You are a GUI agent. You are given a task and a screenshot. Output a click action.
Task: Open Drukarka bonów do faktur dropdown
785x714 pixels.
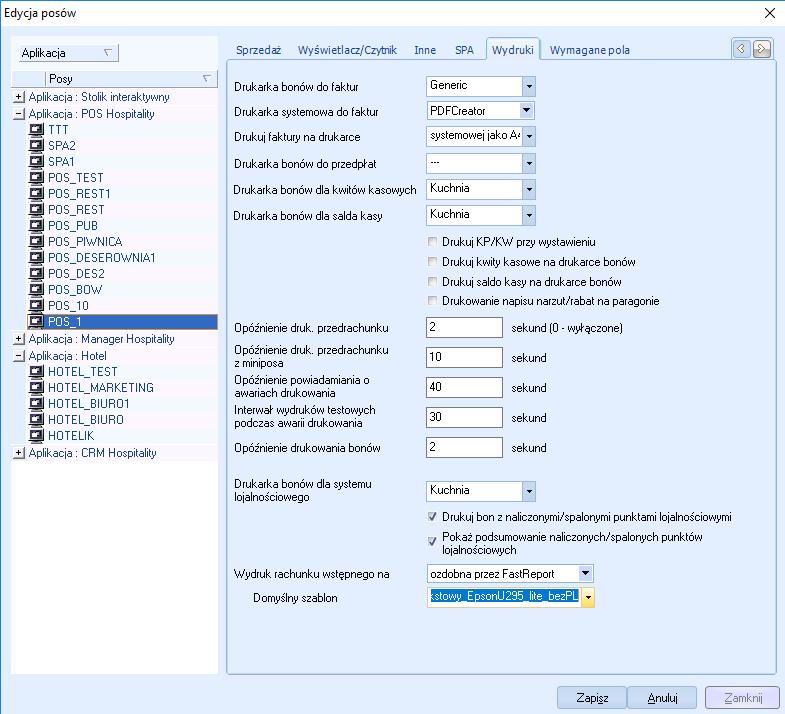coord(529,87)
